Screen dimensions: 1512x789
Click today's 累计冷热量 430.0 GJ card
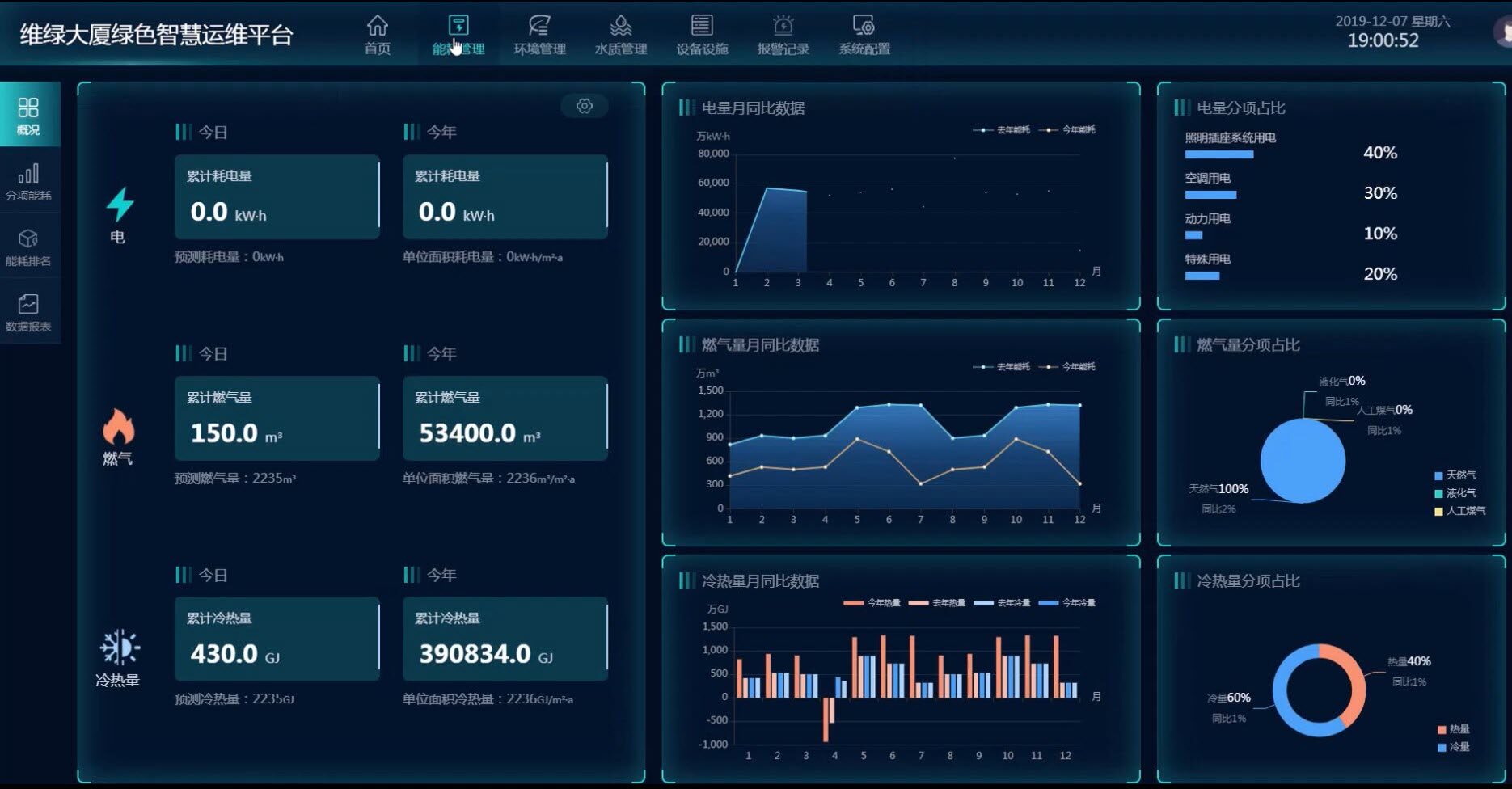tap(277, 639)
